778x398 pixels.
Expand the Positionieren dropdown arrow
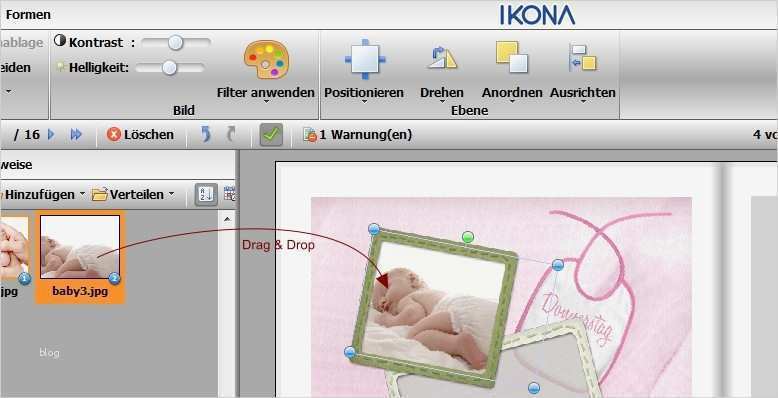[364, 102]
